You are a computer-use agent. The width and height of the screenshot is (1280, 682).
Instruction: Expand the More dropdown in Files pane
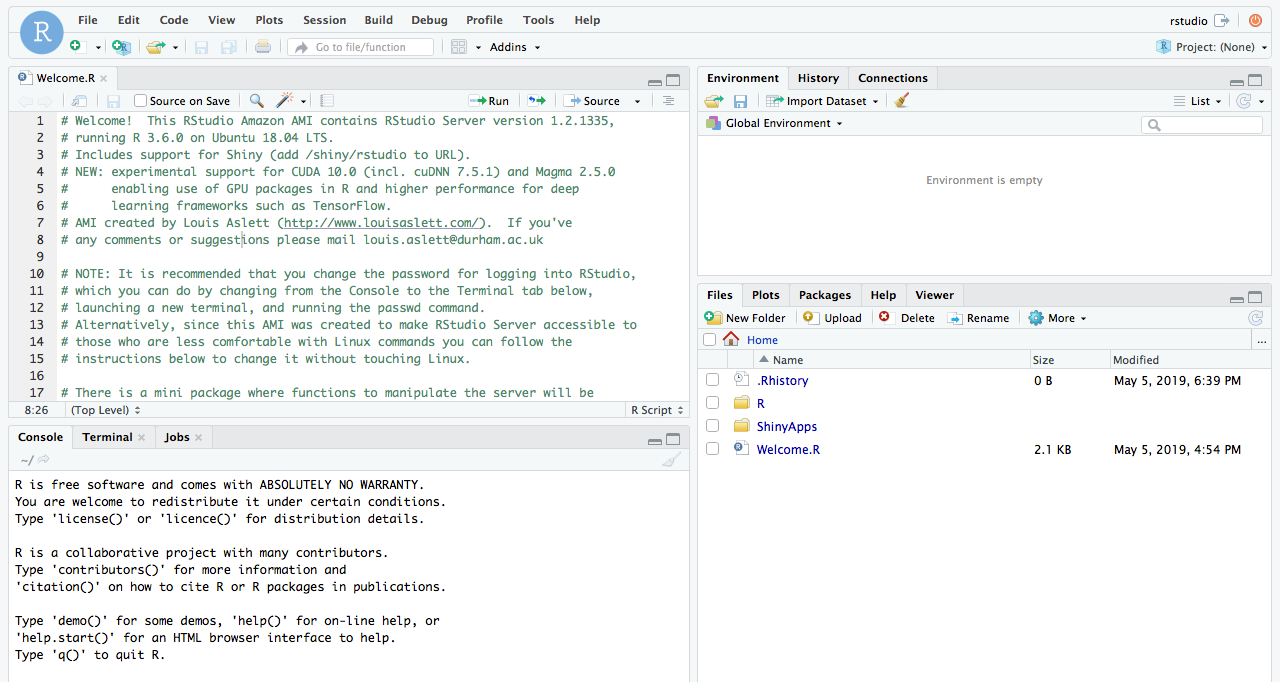(x=1057, y=318)
